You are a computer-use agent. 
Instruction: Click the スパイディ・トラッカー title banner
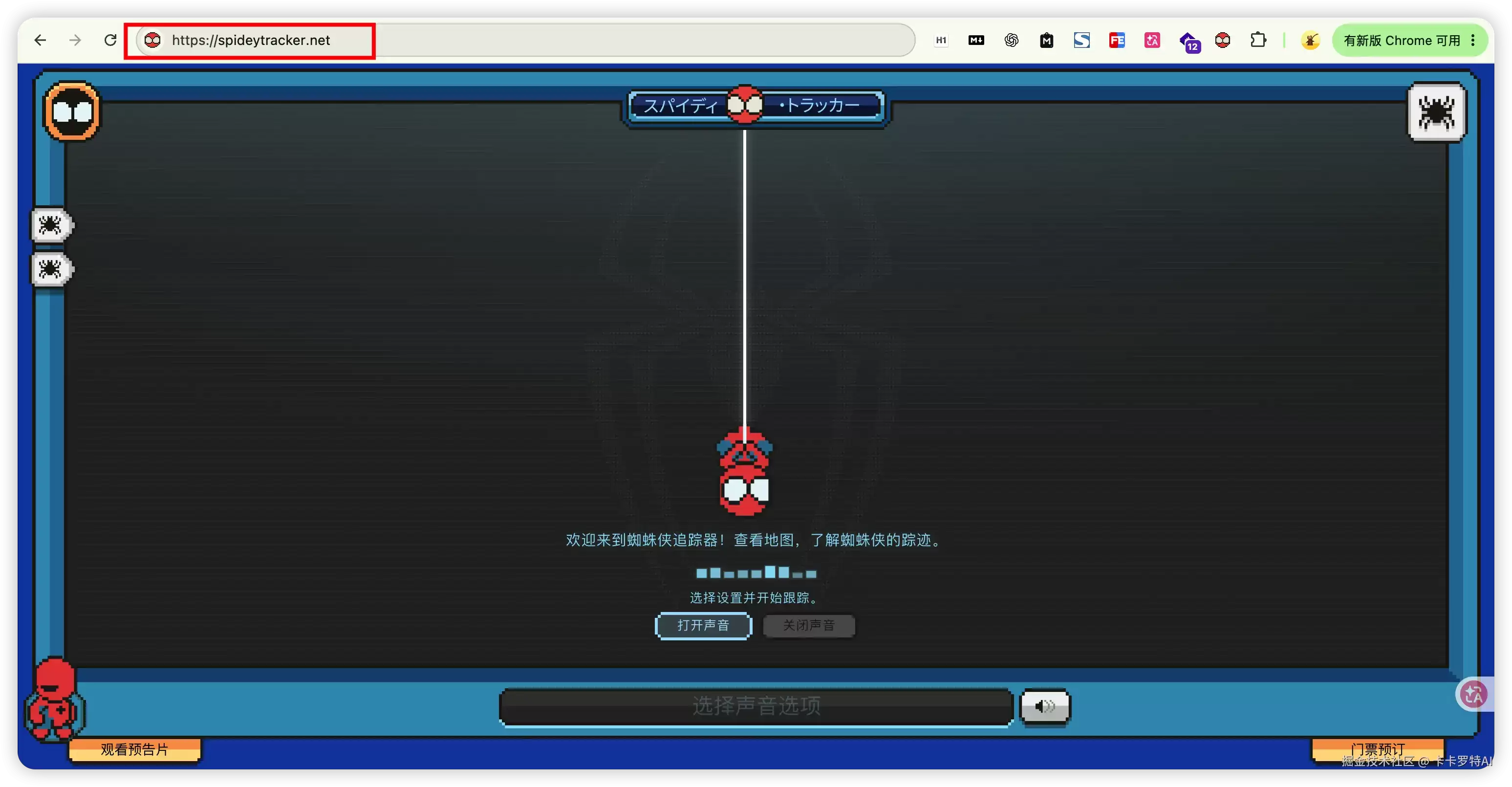point(756,106)
